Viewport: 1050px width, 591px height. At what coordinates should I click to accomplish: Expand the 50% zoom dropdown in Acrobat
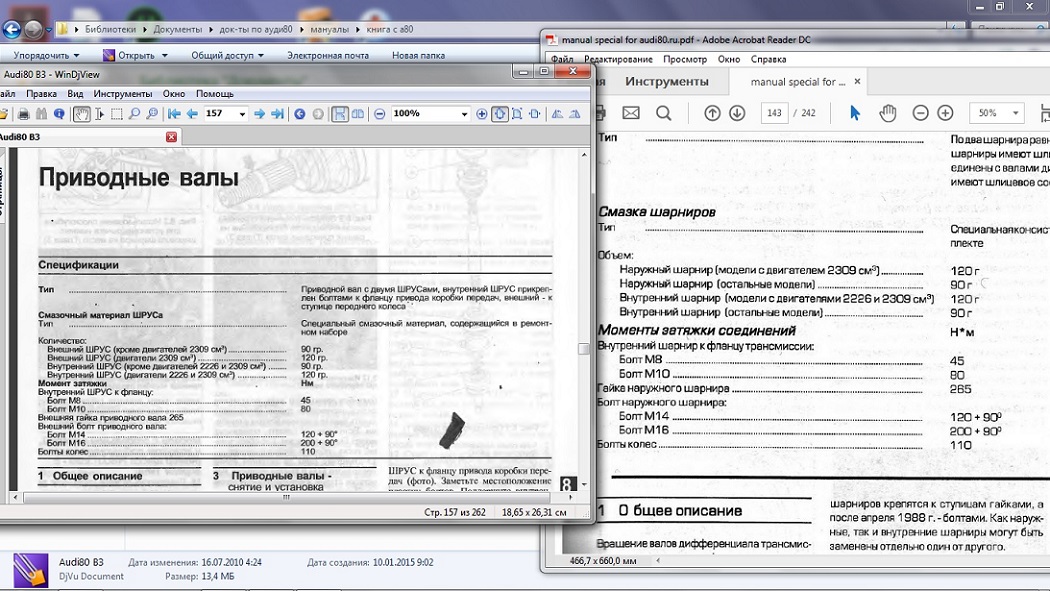pyautogui.click(x=1015, y=113)
